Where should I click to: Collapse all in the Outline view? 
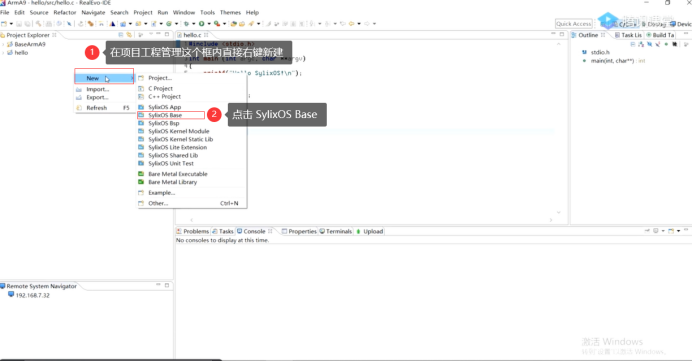[632, 44]
